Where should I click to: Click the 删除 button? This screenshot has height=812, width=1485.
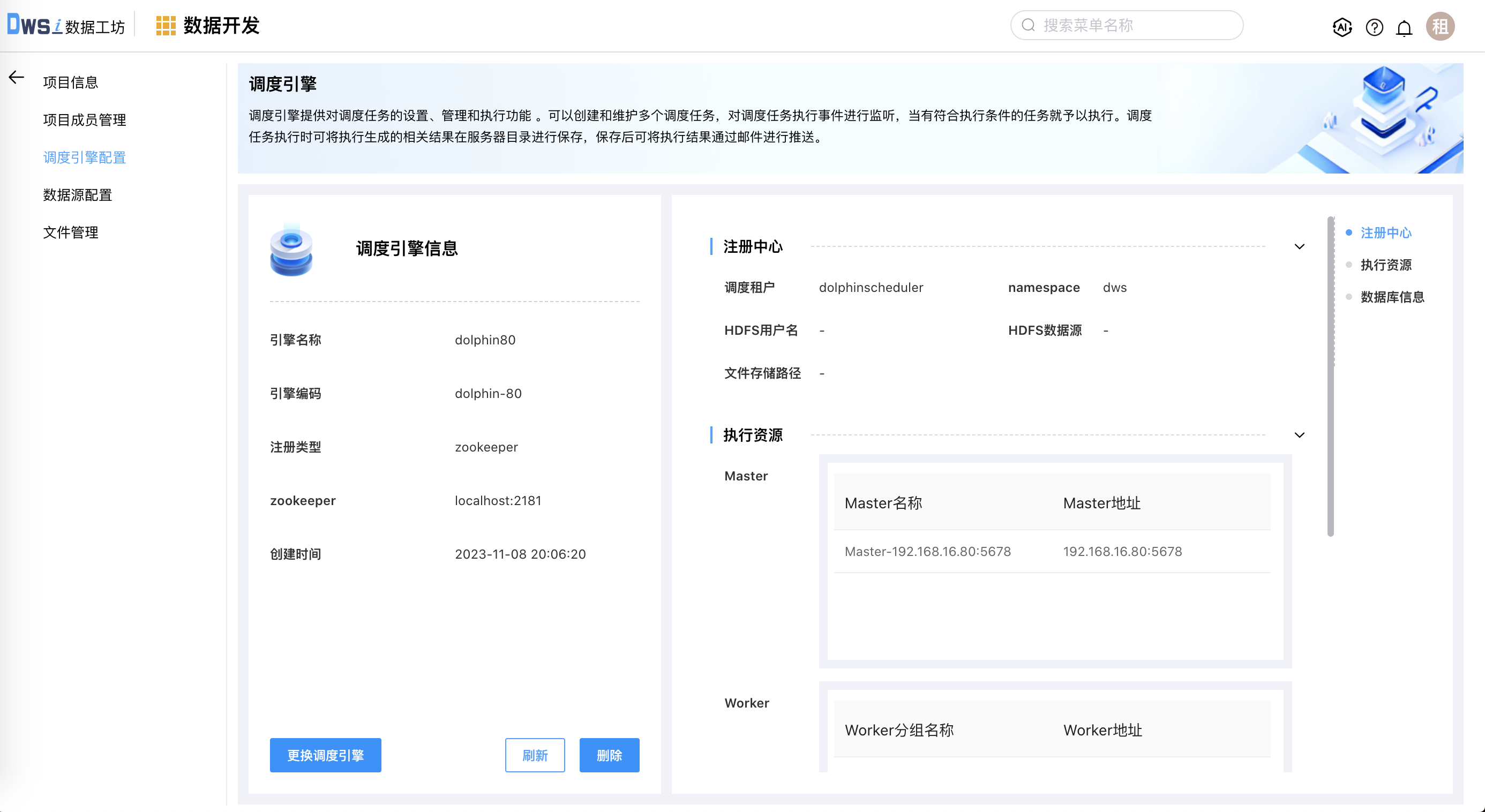[609, 755]
